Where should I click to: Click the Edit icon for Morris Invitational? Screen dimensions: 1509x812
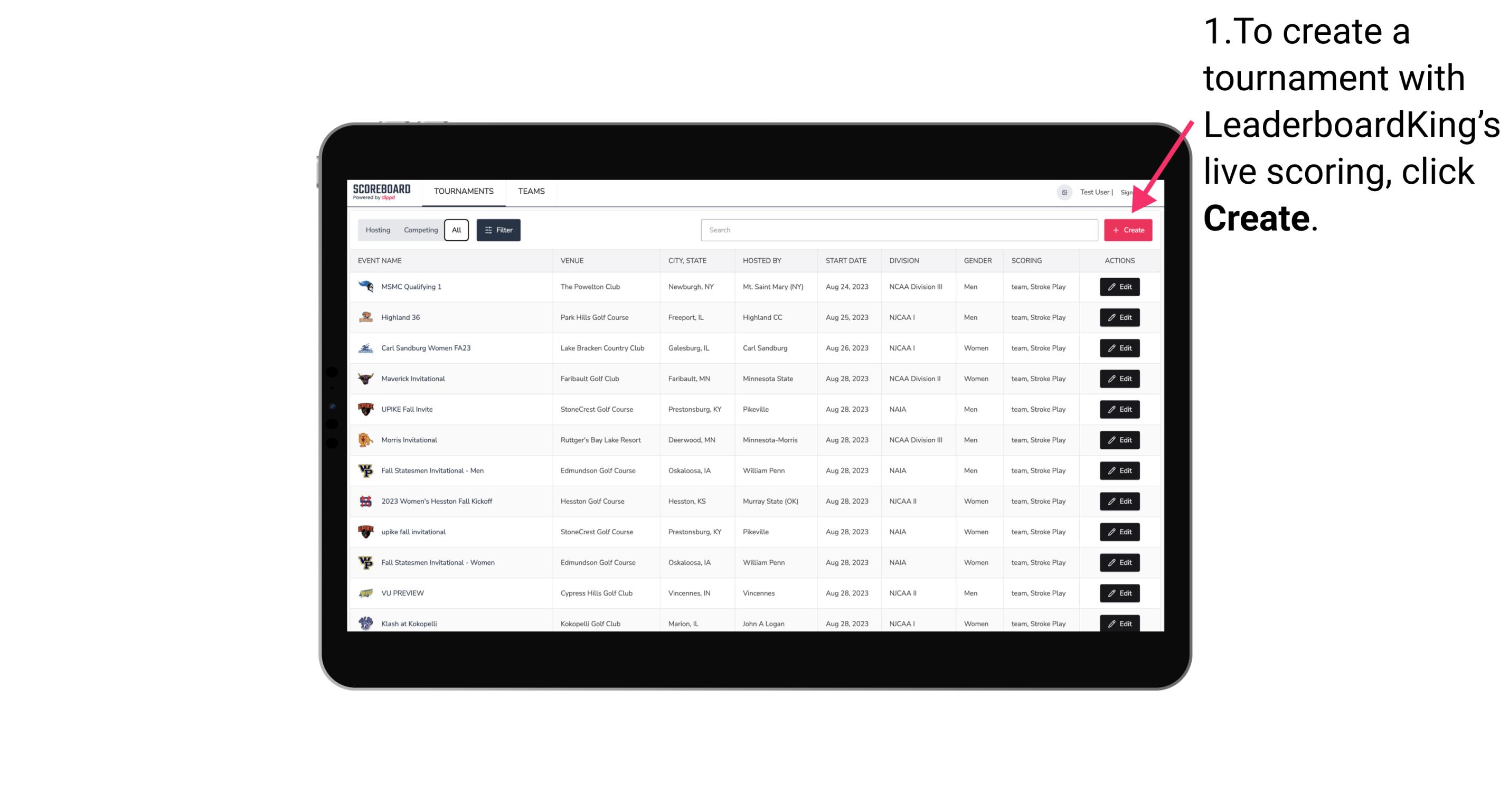pyautogui.click(x=1119, y=440)
